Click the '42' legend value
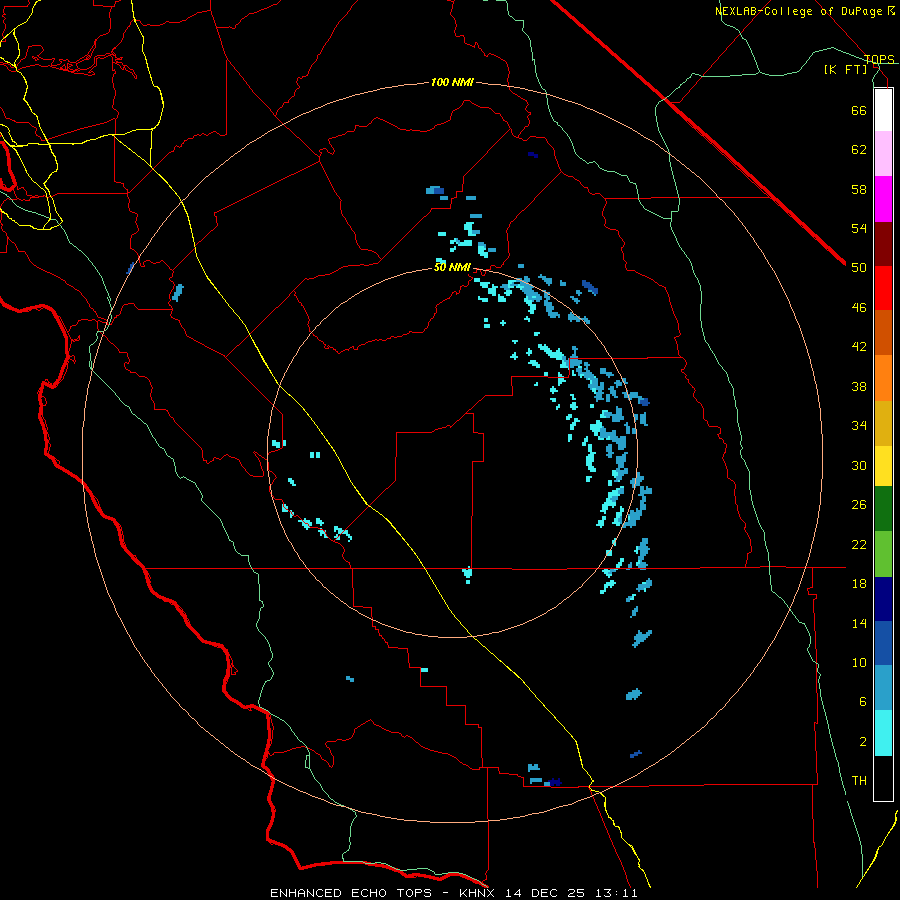 click(859, 347)
